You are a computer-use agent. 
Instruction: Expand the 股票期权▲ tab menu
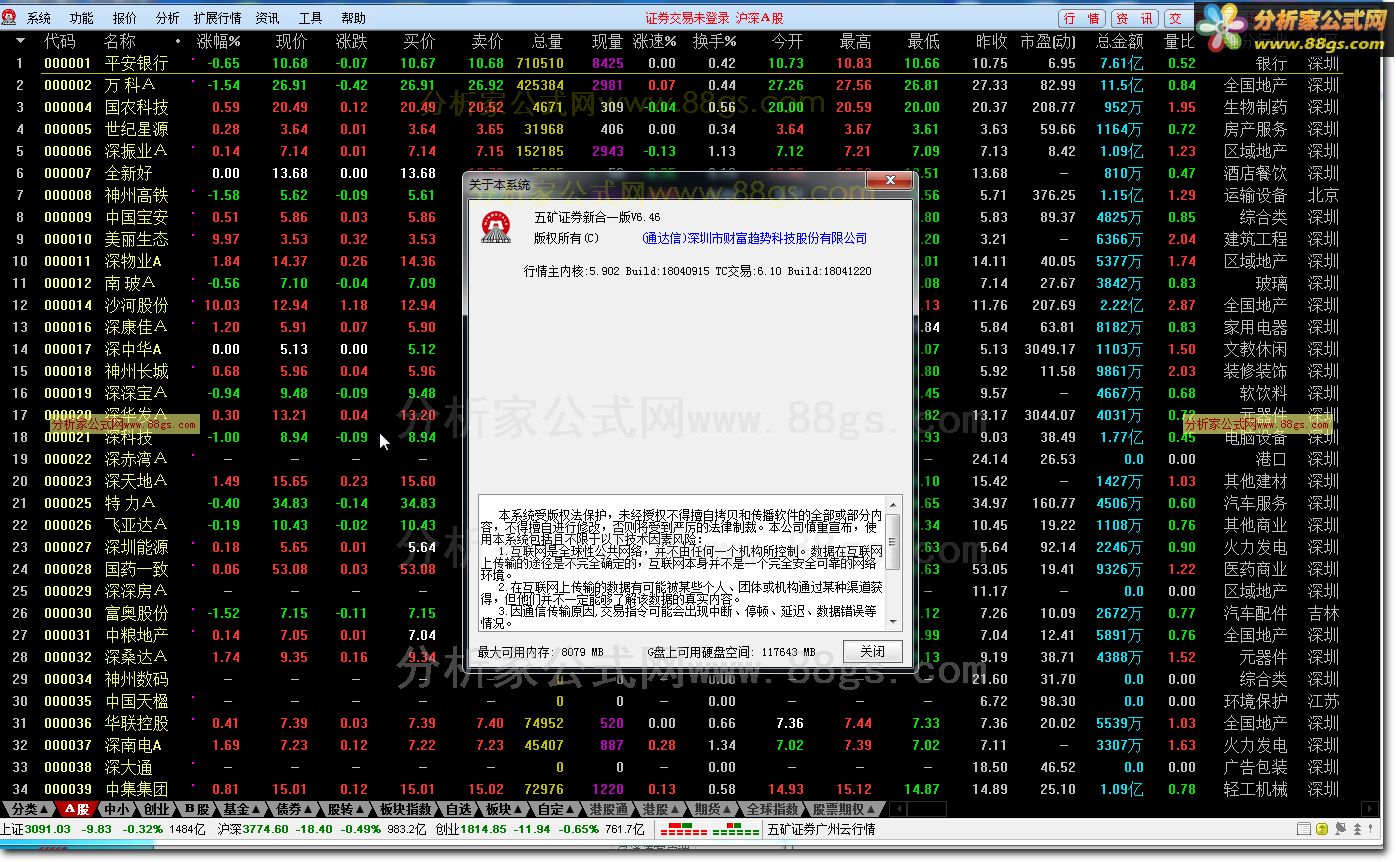pyautogui.click(x=843, y=809)
